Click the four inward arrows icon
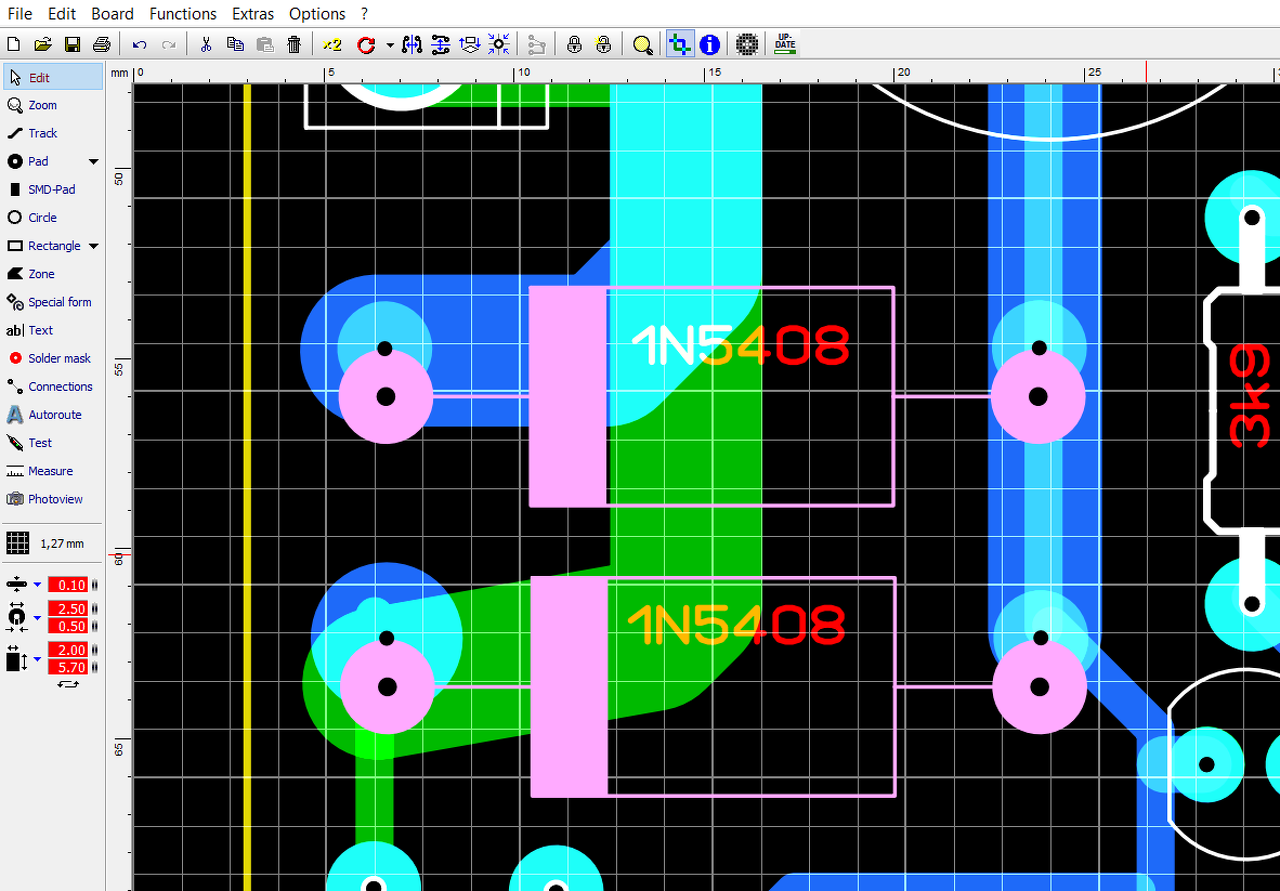Screen dimensions: 1280x891 tap(499, 44)
